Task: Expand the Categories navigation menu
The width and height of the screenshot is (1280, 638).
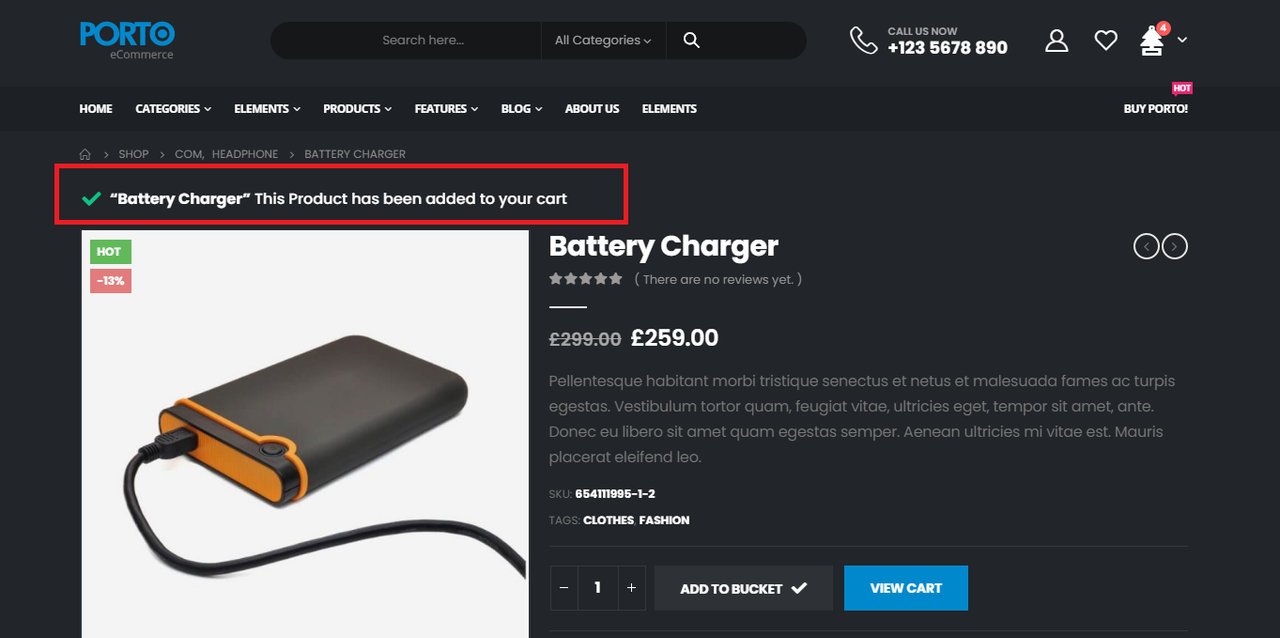Action: [173, 109]
